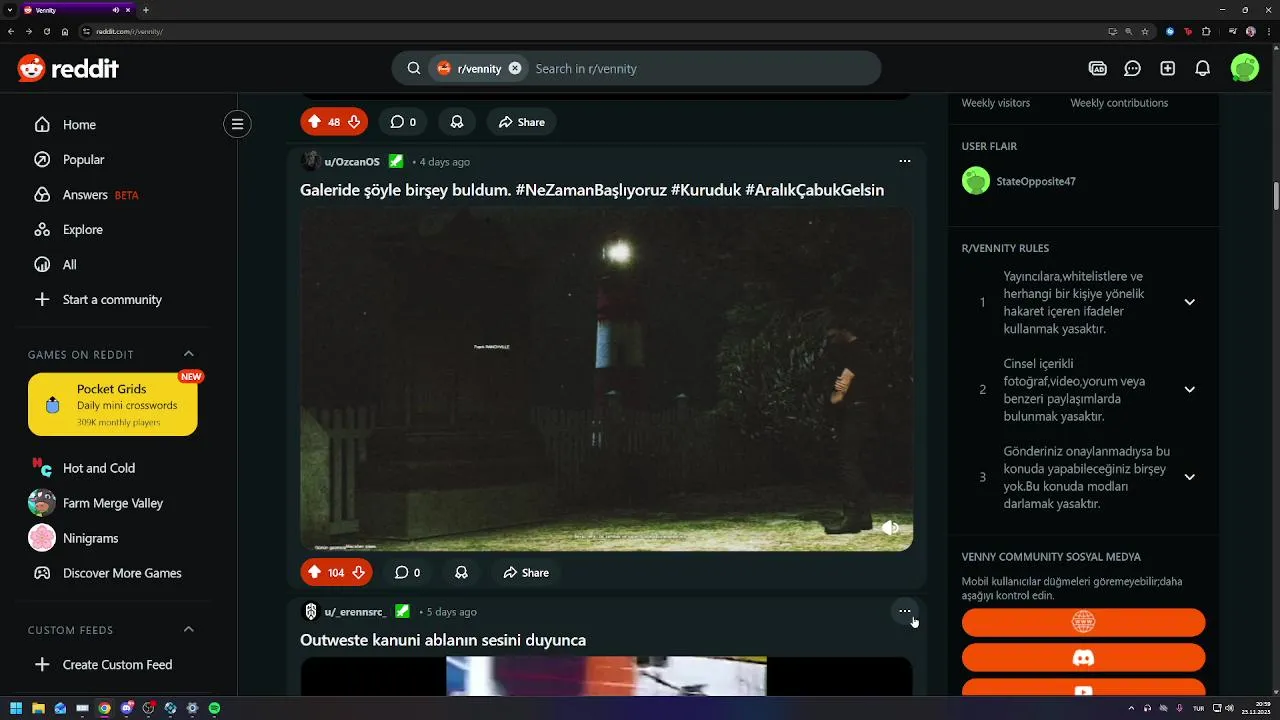Open the u/OzcanOS profile
The width and height of the screenshot is (1280, 720).
tap(352, 162)
